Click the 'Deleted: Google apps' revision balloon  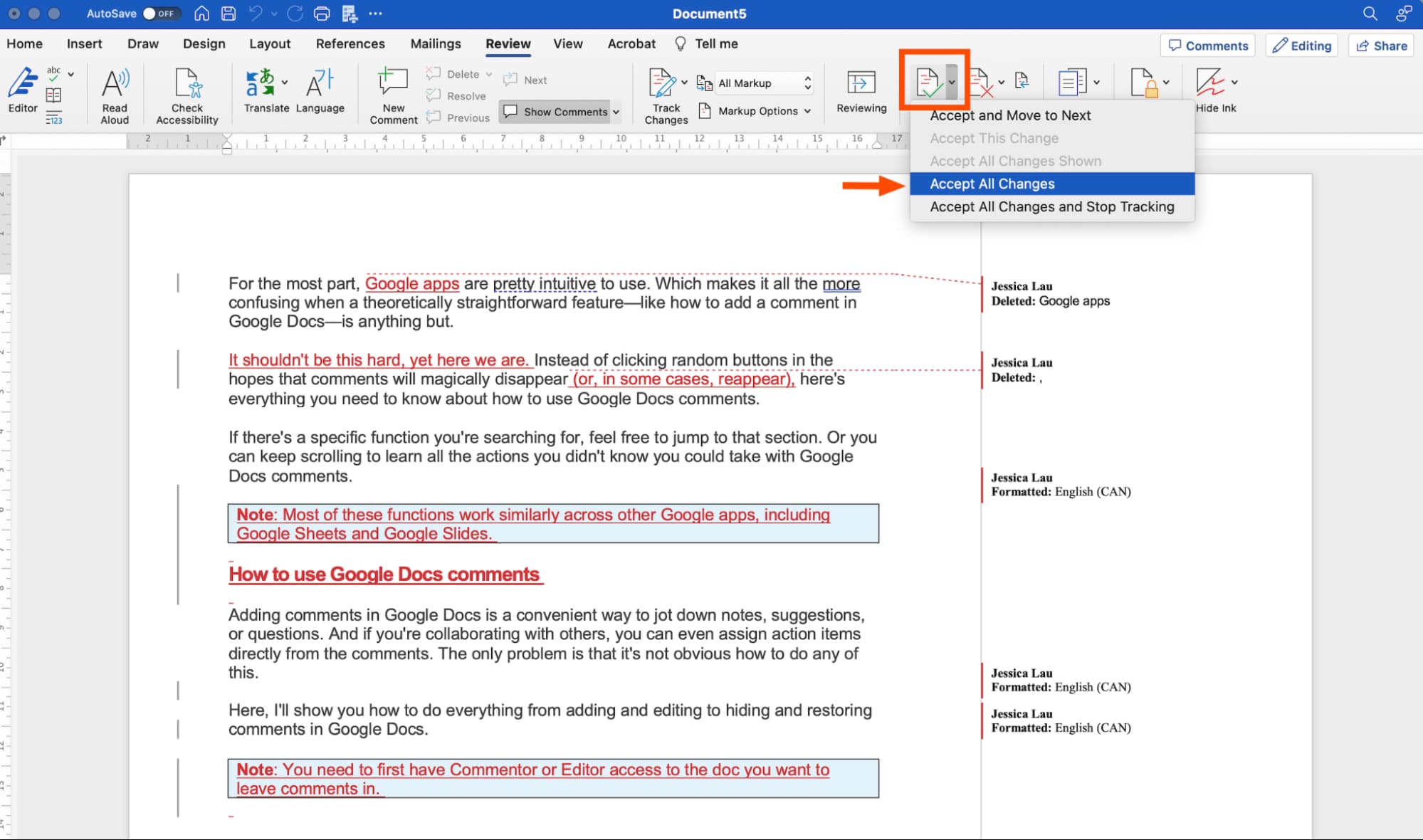(1050, 294)
